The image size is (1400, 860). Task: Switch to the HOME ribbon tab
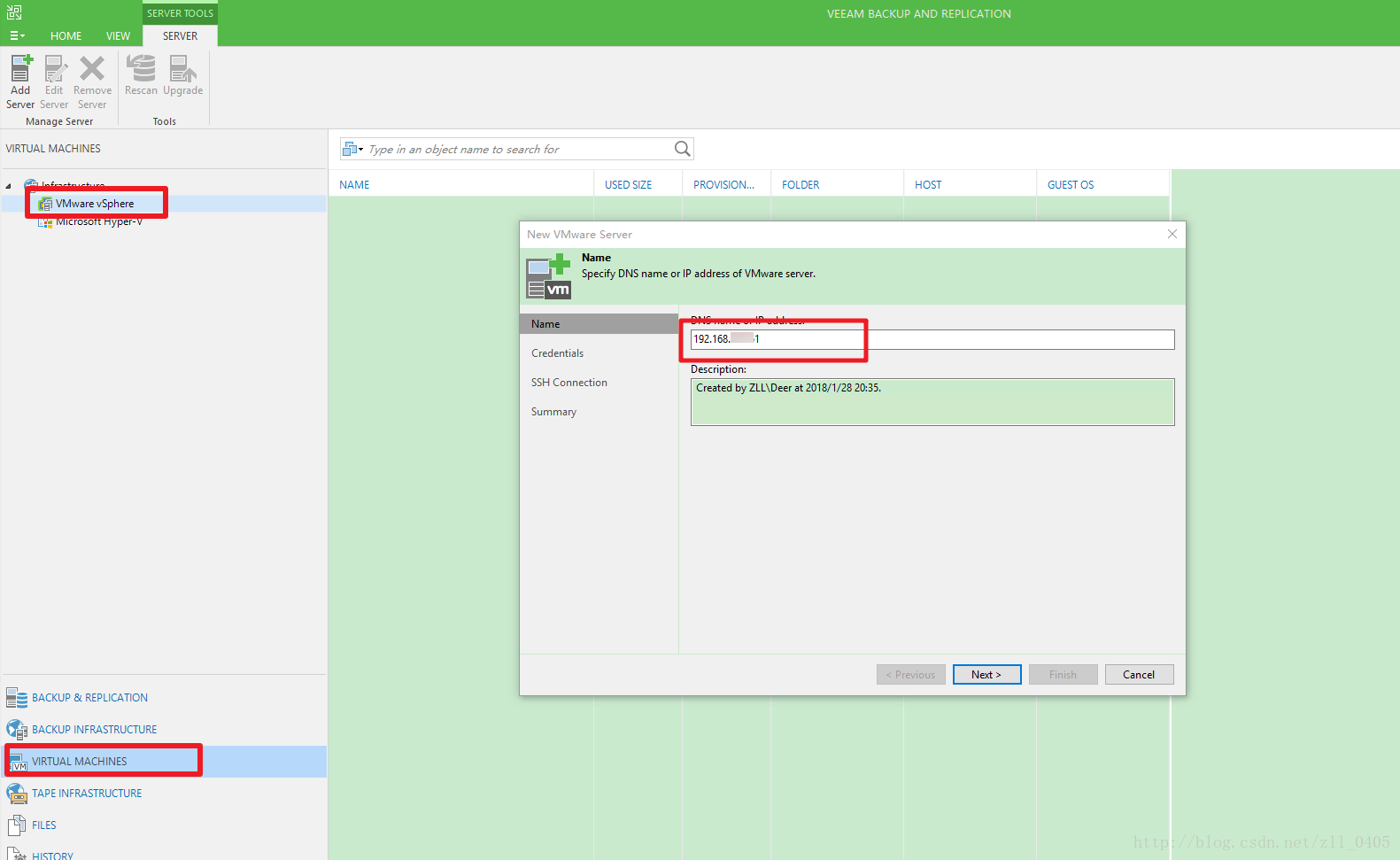pyautogui.click(x=66, y=35)
